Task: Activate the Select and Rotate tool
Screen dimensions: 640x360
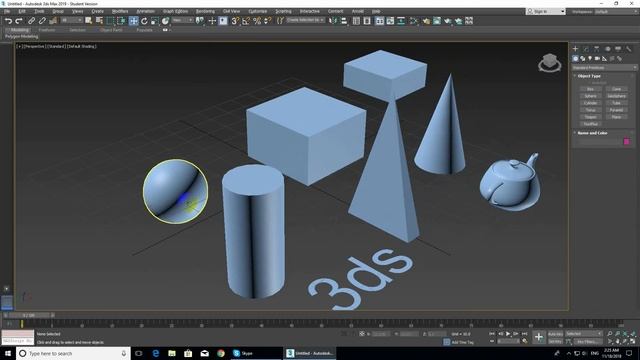Action: (144, 21)
